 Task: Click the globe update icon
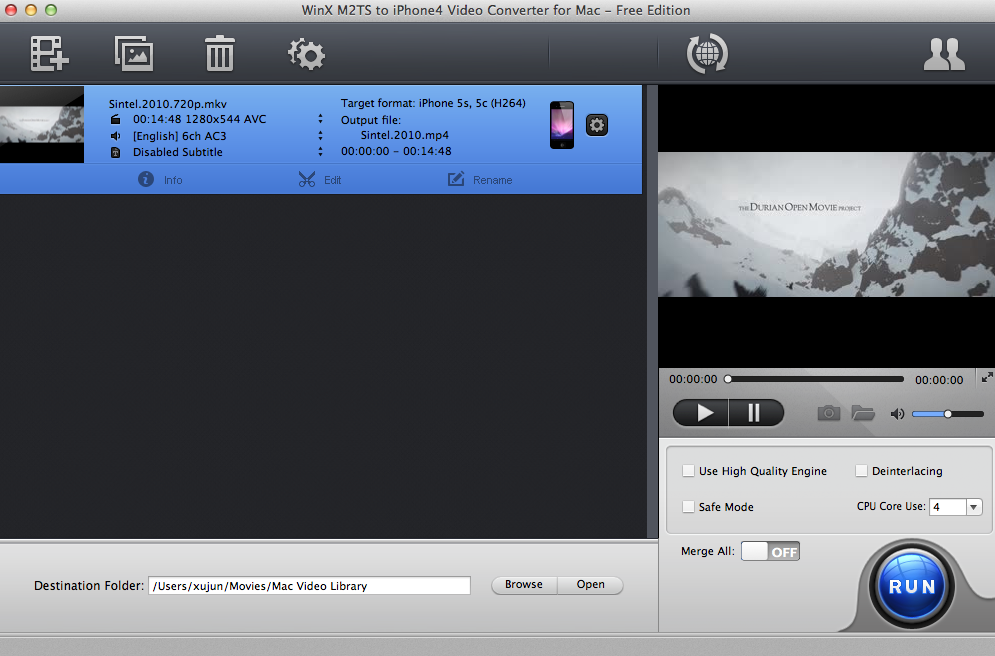707,53
